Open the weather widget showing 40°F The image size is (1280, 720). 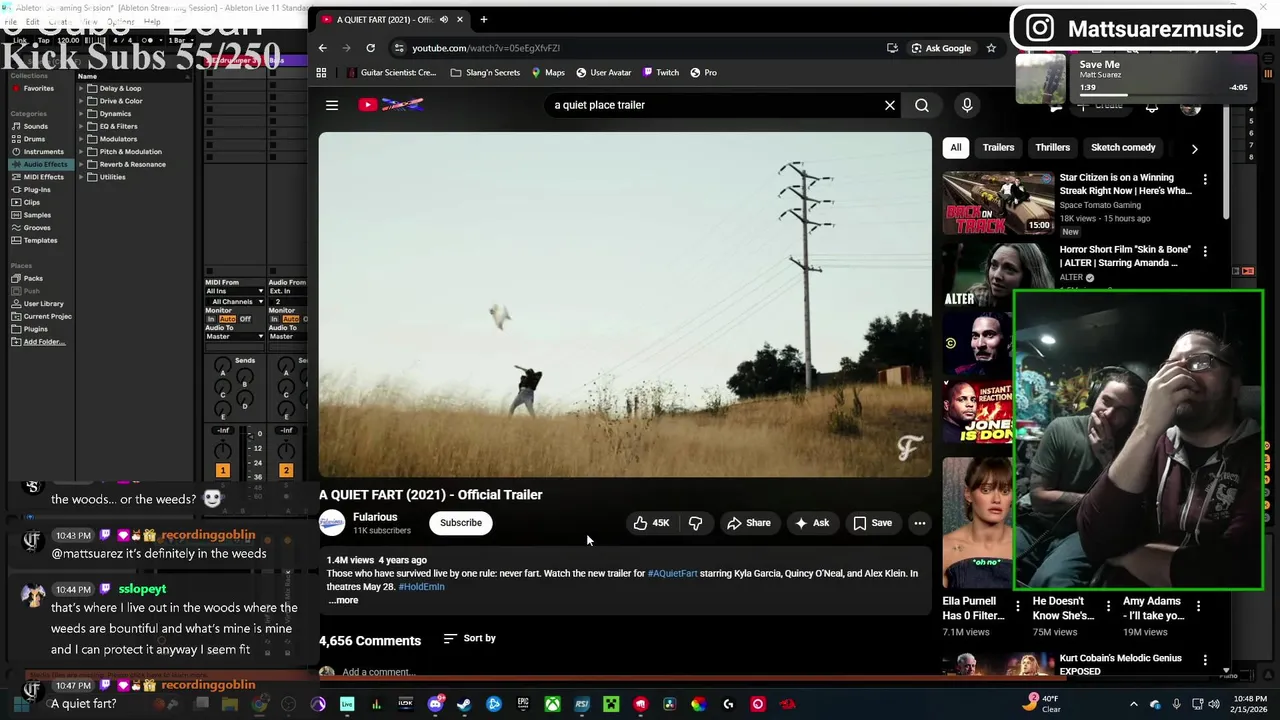click(x=1043, y=704)
